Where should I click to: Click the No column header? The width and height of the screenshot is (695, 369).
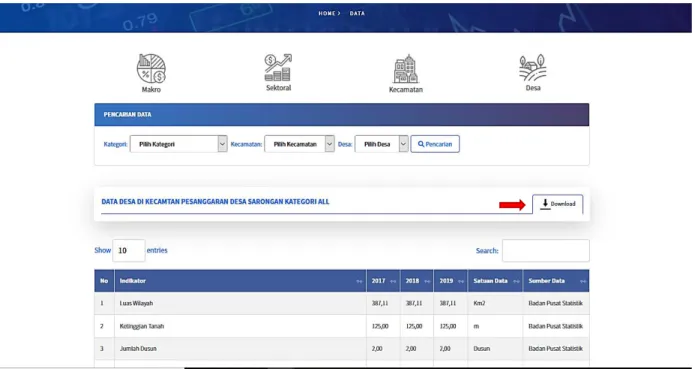pos(104,281)
